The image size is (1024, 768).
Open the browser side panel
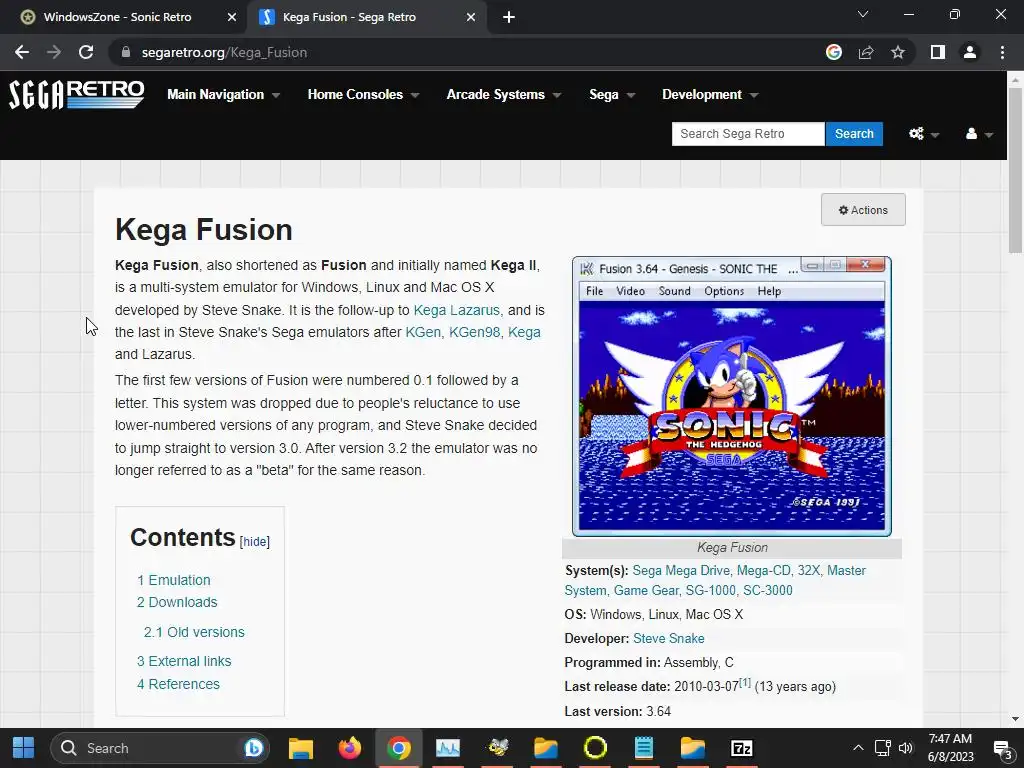pos(938,52)
